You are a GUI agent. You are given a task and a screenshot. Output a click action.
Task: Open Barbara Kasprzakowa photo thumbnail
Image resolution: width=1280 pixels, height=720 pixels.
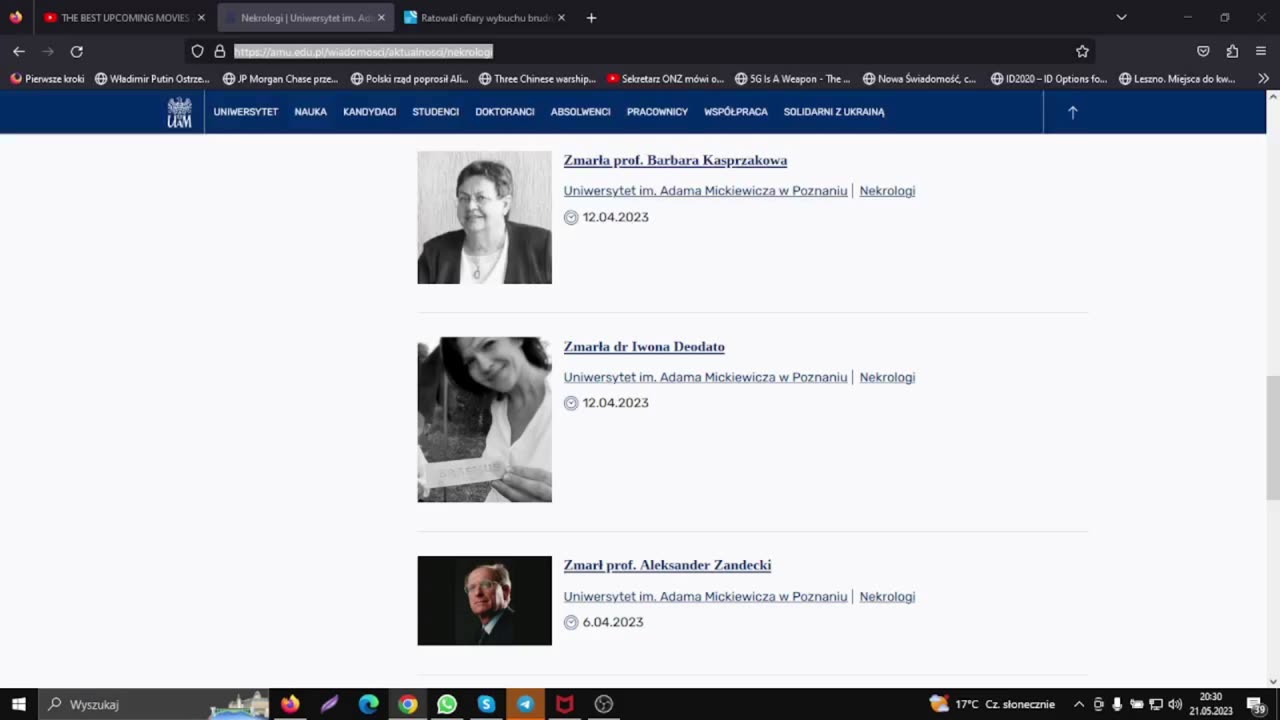[484, 217]
